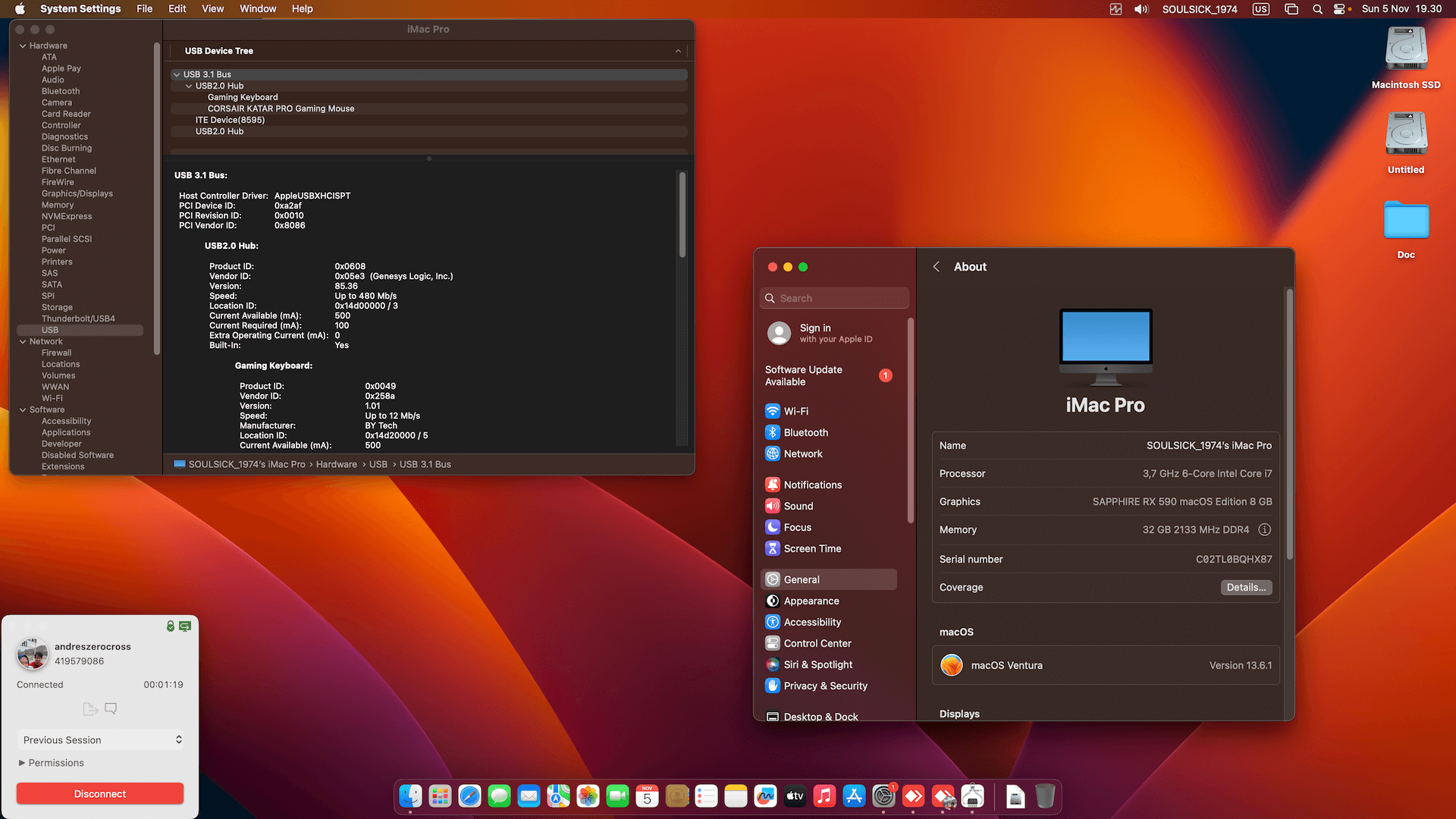Click Details next to Coverage
1456x819 pixels.
pyautogui.click(x=1246, y=587)
